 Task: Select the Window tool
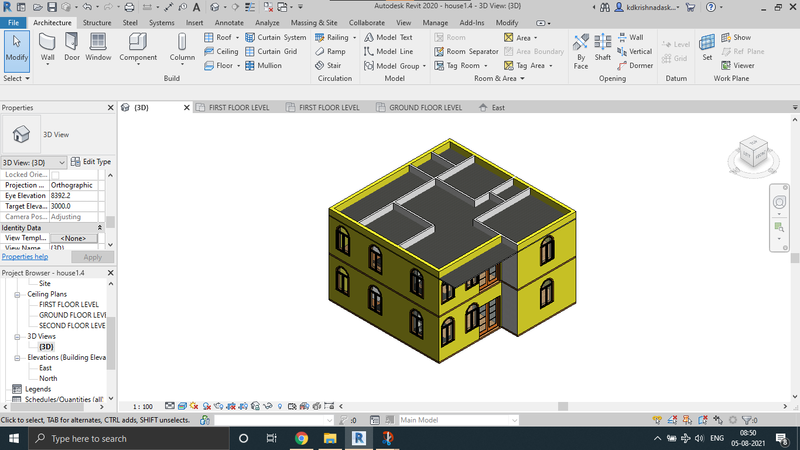pos(98,48)
